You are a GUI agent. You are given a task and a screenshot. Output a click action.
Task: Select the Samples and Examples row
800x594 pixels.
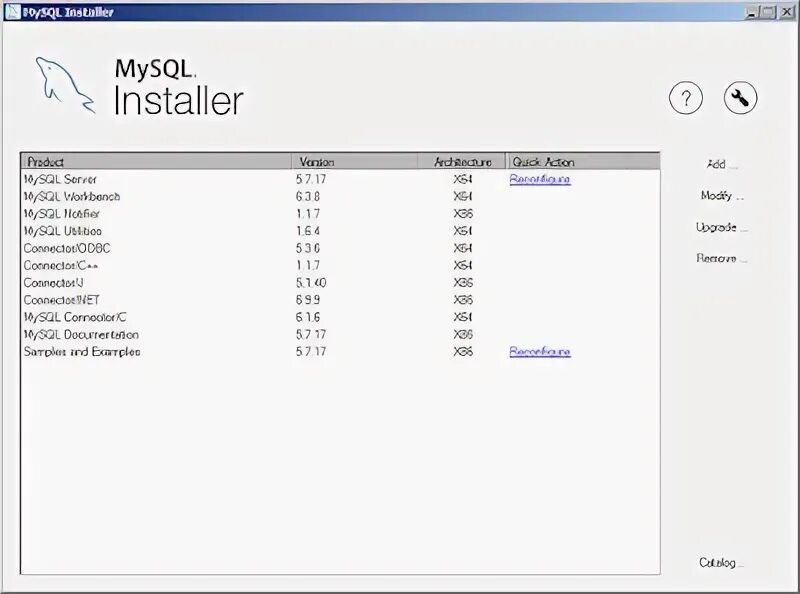(340, 352)
